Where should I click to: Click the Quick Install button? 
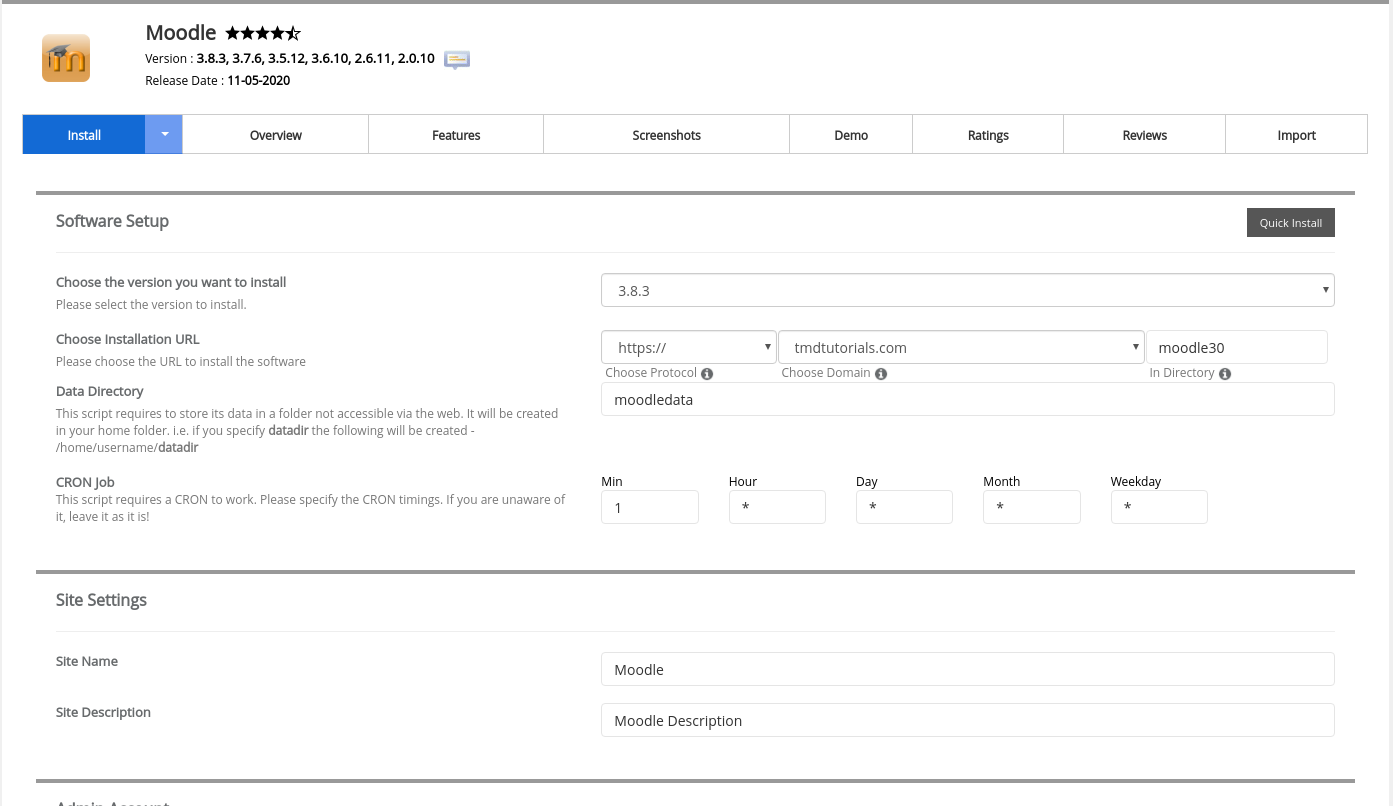coord(1290,222)
